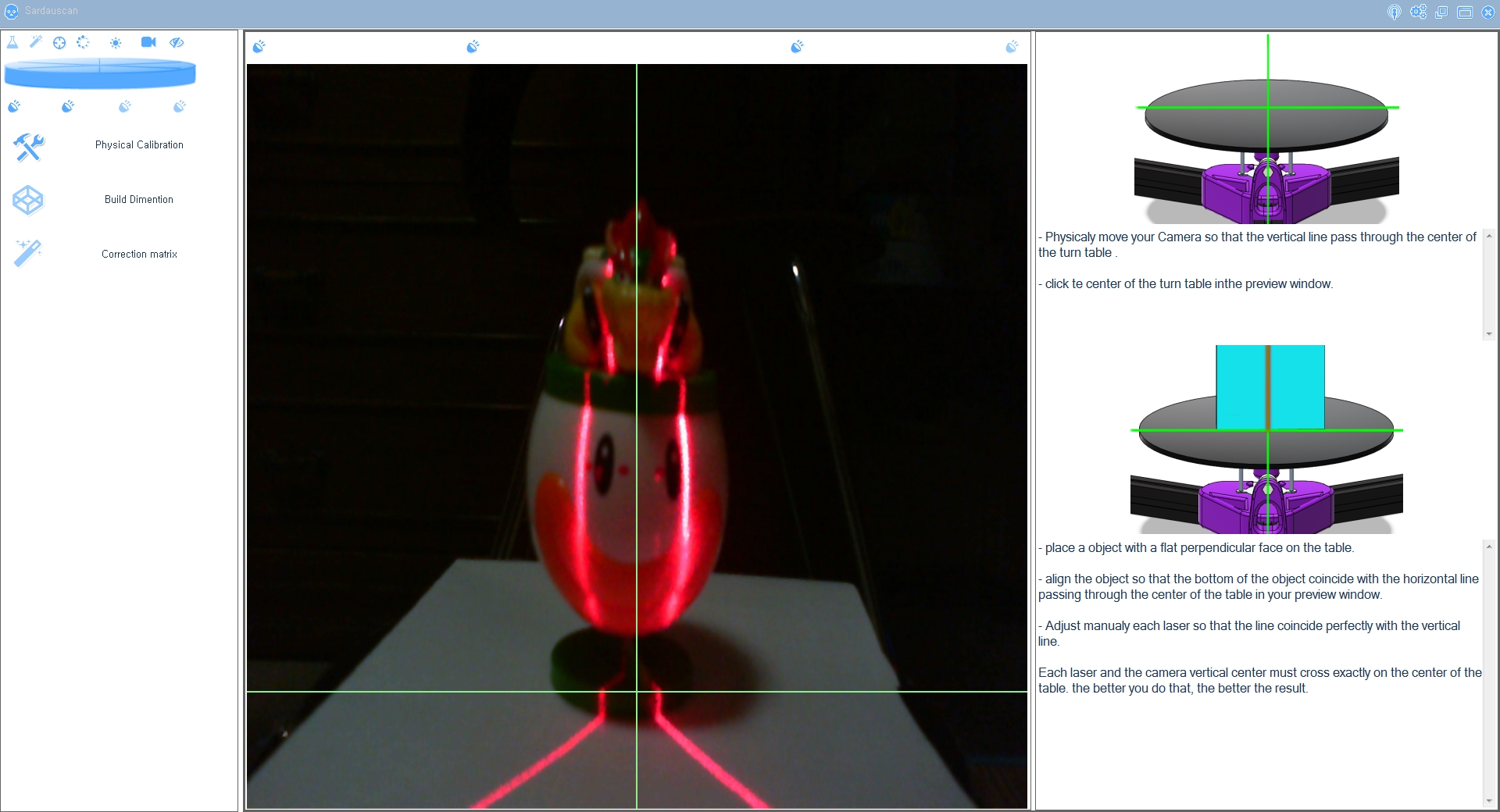Image resolution: width=1500 pixels, height=812 pixels.
Task: Click the crosshair target icon
Action: coord(59,43)
